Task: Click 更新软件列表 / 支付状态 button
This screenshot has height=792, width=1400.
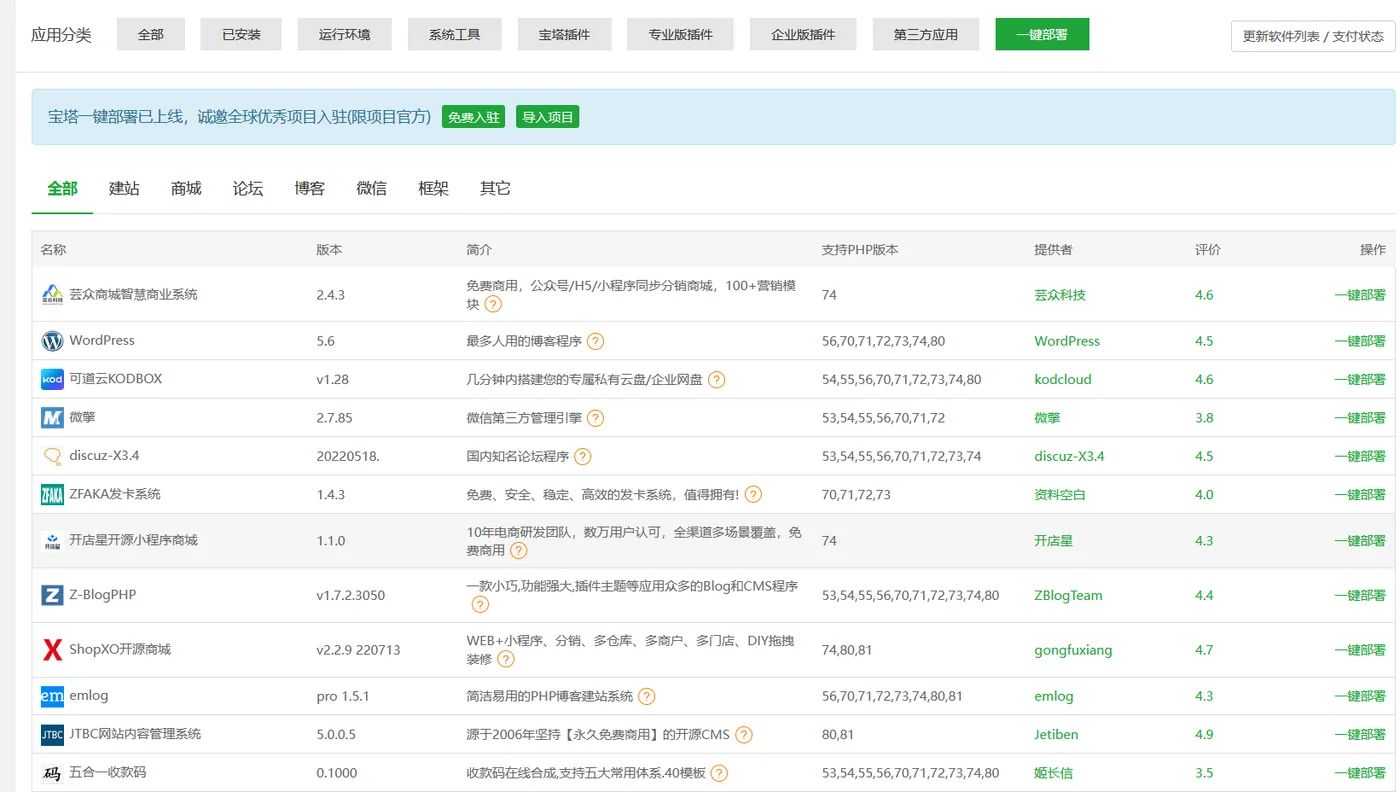Action: click(1313, 36)
